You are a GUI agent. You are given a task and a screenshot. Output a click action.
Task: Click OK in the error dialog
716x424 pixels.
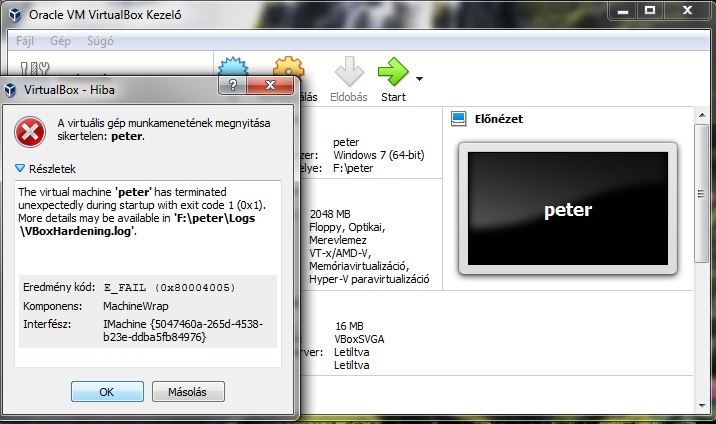coord(107,392)
